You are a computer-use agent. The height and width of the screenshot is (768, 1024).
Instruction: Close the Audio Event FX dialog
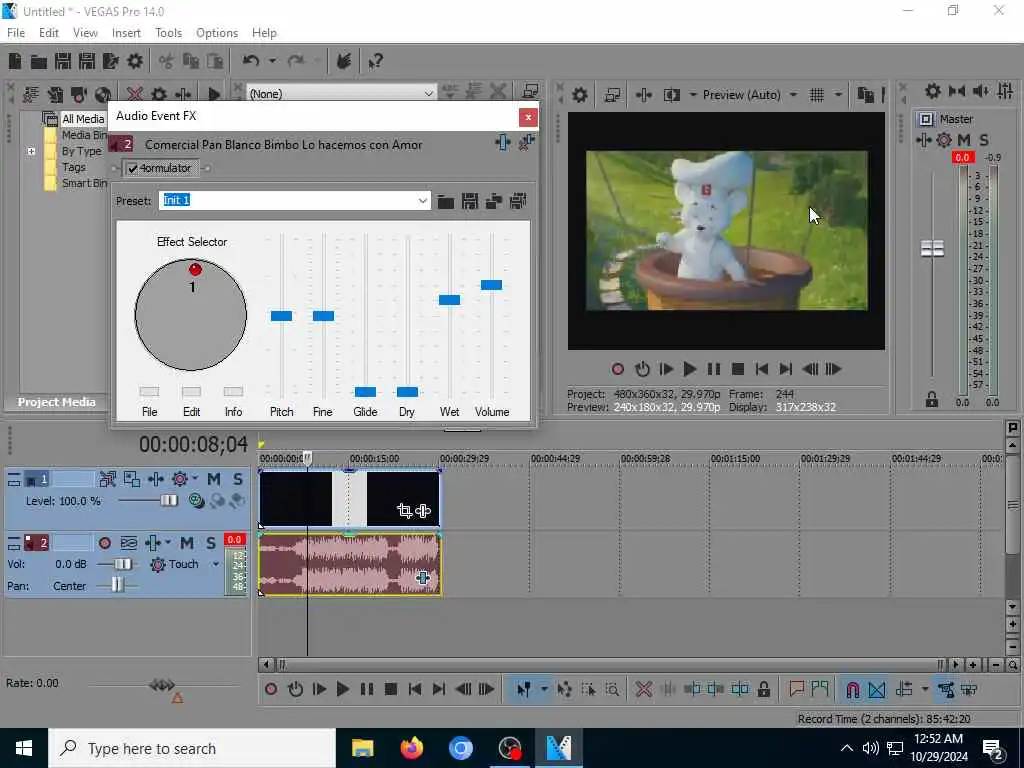(528, 117)
